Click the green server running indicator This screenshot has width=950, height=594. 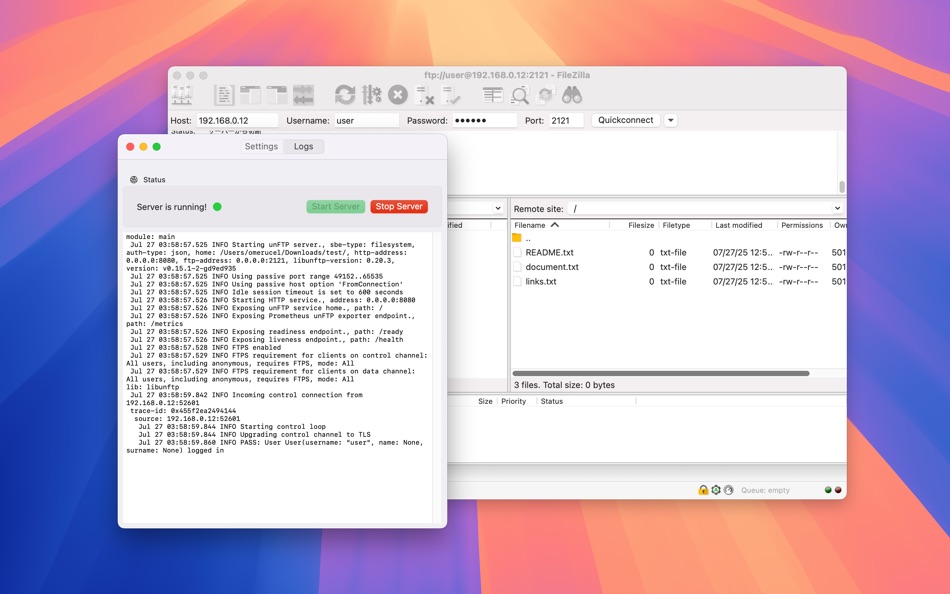(x=217, y=207)
